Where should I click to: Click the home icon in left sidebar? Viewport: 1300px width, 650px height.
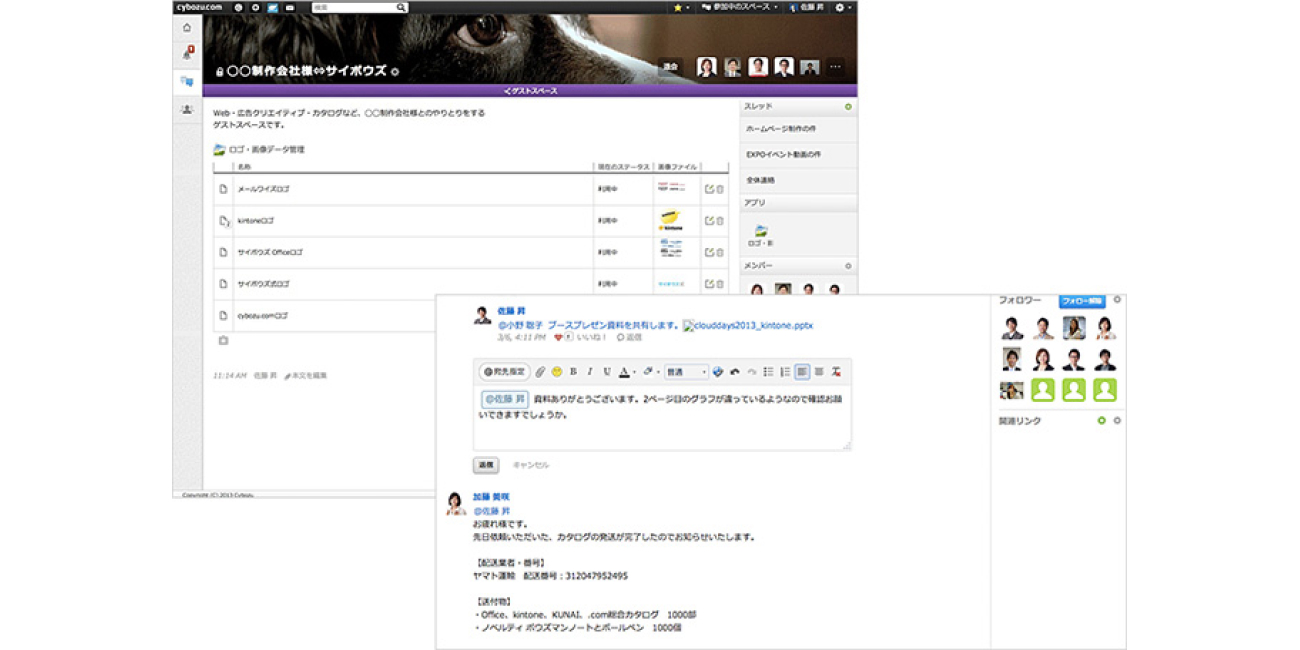click(x=187, y=28)
